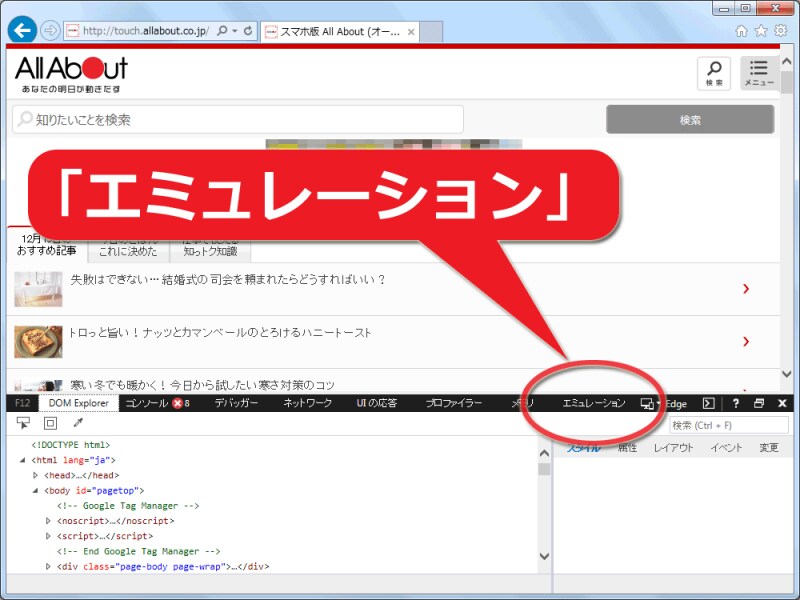Click the DOM Explorer scrollbar down arrow

[544, 556]
